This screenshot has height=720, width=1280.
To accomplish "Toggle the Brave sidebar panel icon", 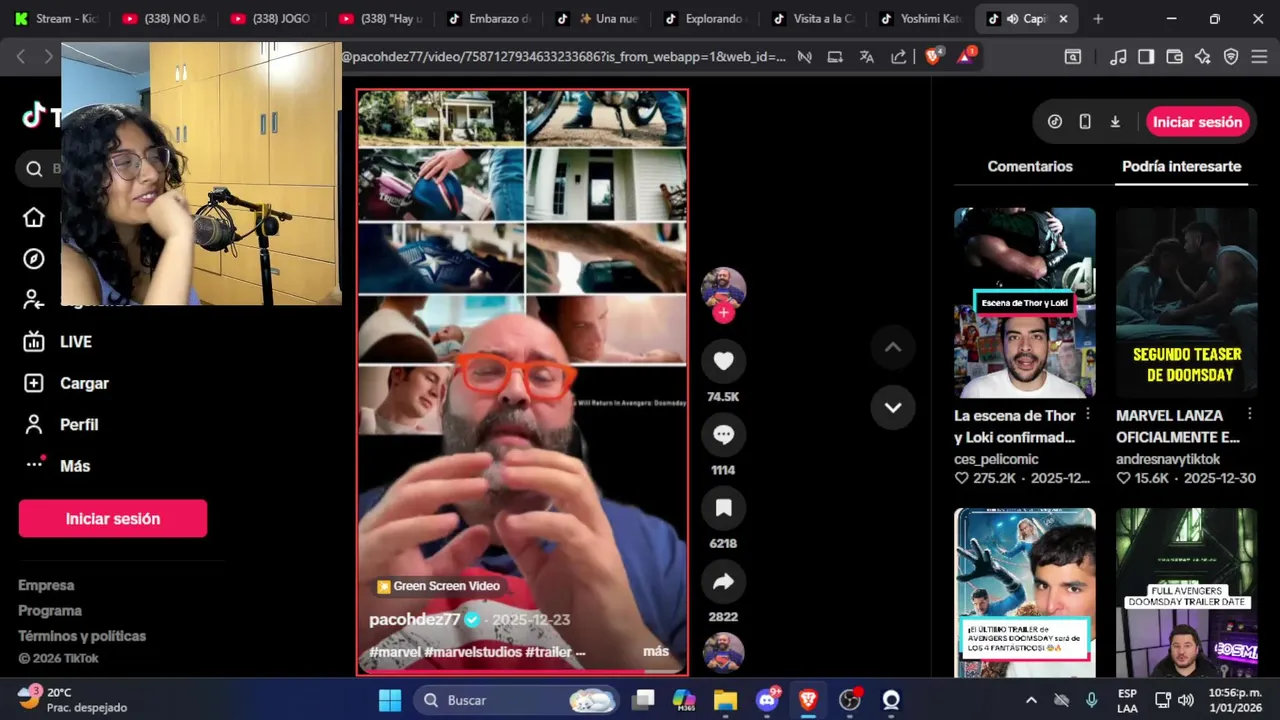I will coord(1147,57).
